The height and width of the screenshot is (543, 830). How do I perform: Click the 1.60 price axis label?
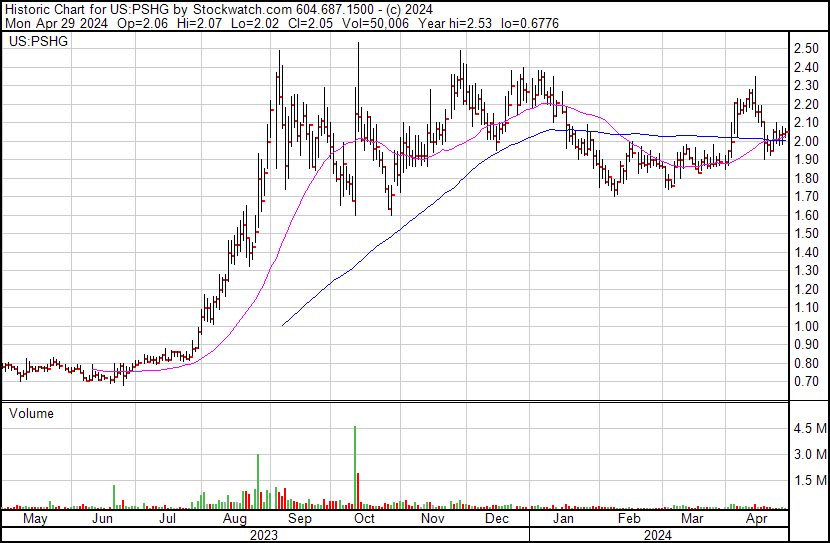pos(806,215)
